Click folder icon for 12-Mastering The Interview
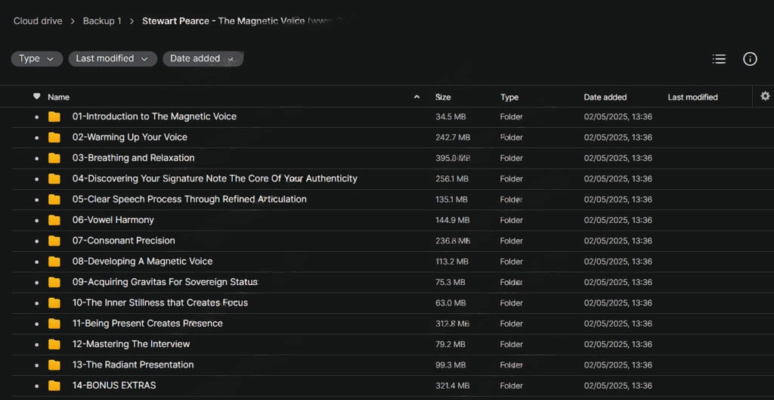The image size is (774, 400). [54, 344]
